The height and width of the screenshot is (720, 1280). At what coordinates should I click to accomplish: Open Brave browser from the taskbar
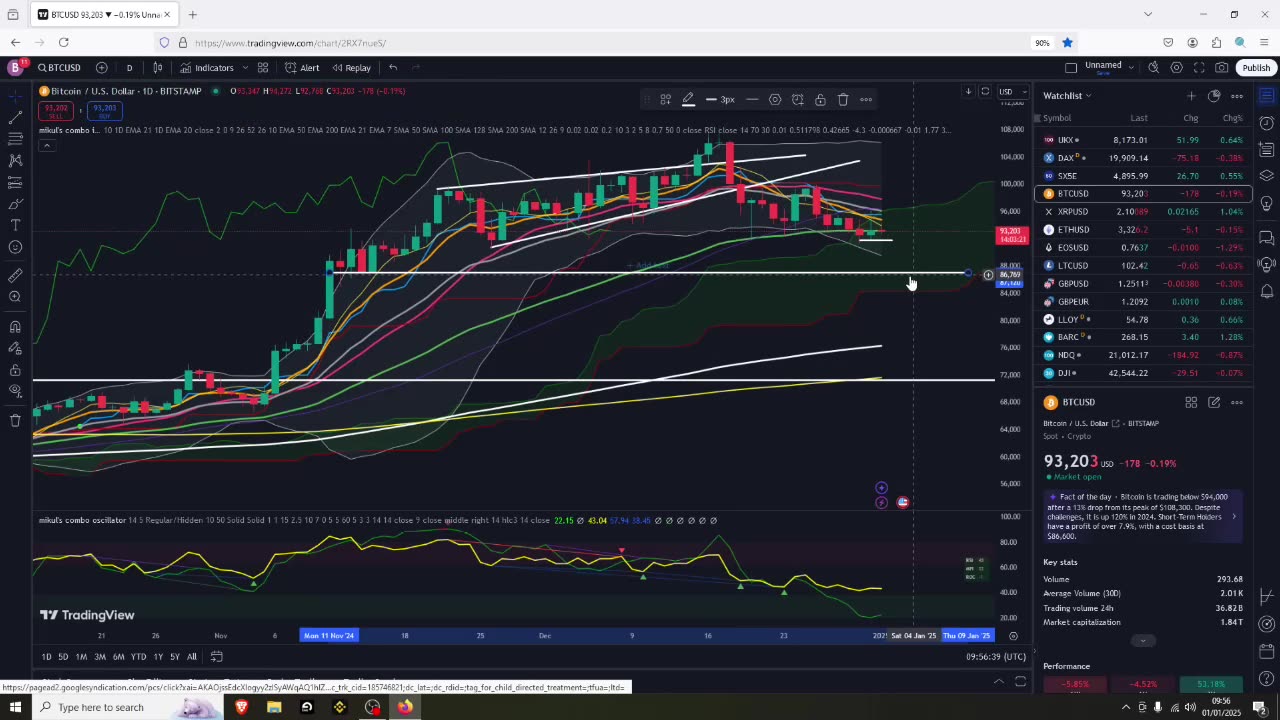click(241, 707)
